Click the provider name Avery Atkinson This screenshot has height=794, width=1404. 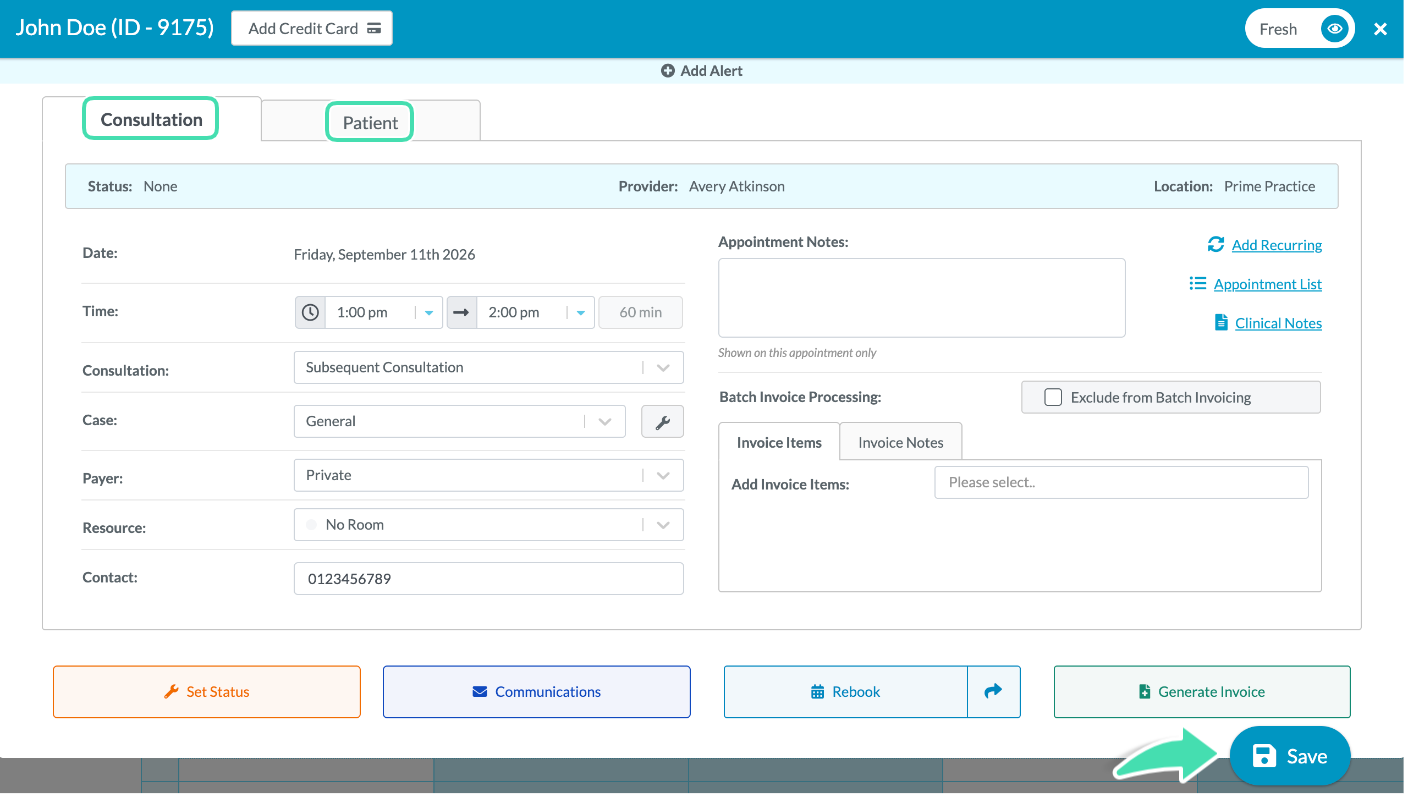click(737, 186)
